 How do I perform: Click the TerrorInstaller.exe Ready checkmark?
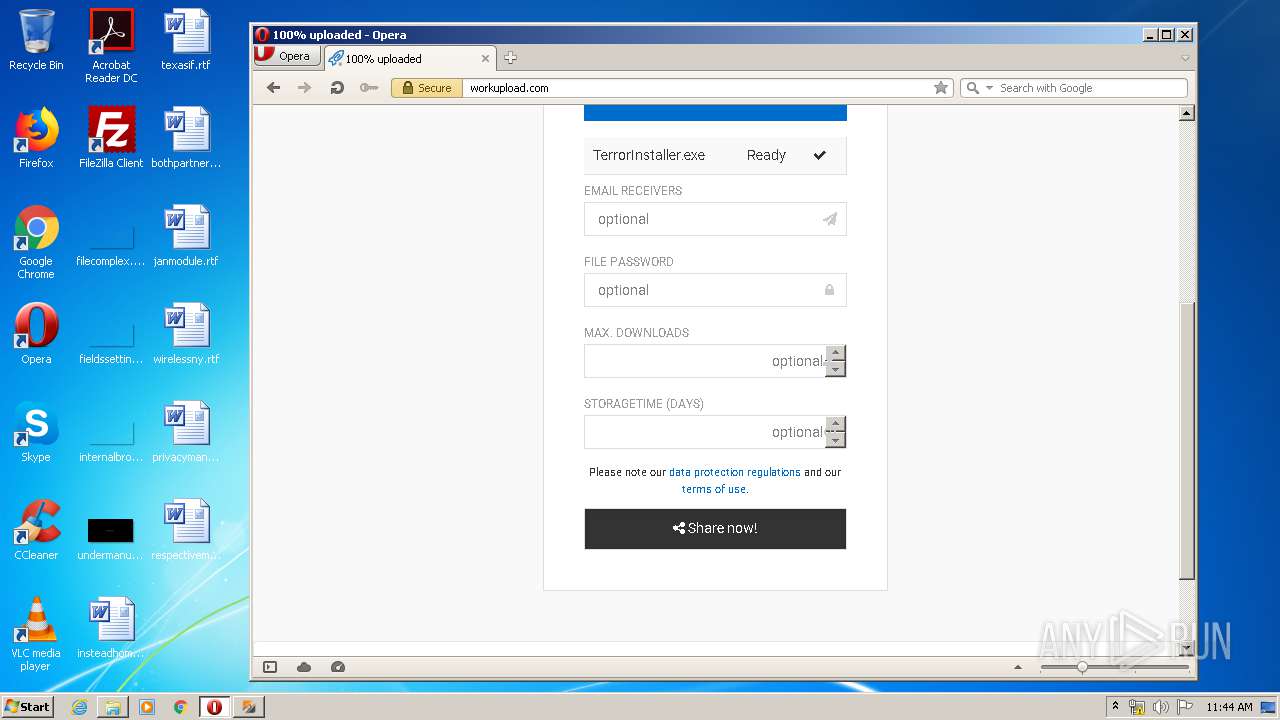(820, 155)
